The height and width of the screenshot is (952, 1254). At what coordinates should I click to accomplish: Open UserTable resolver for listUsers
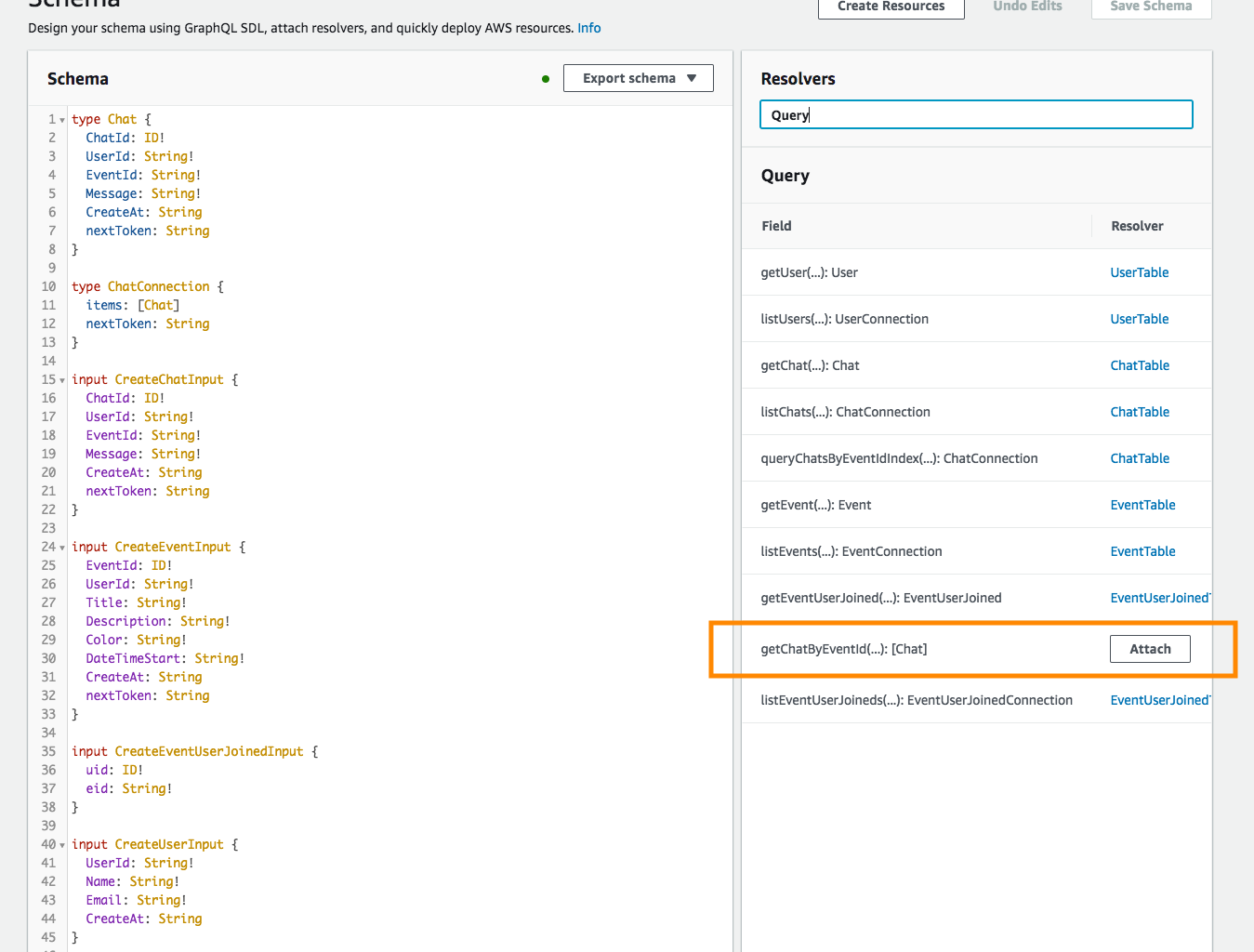(x=1140, y=319)
